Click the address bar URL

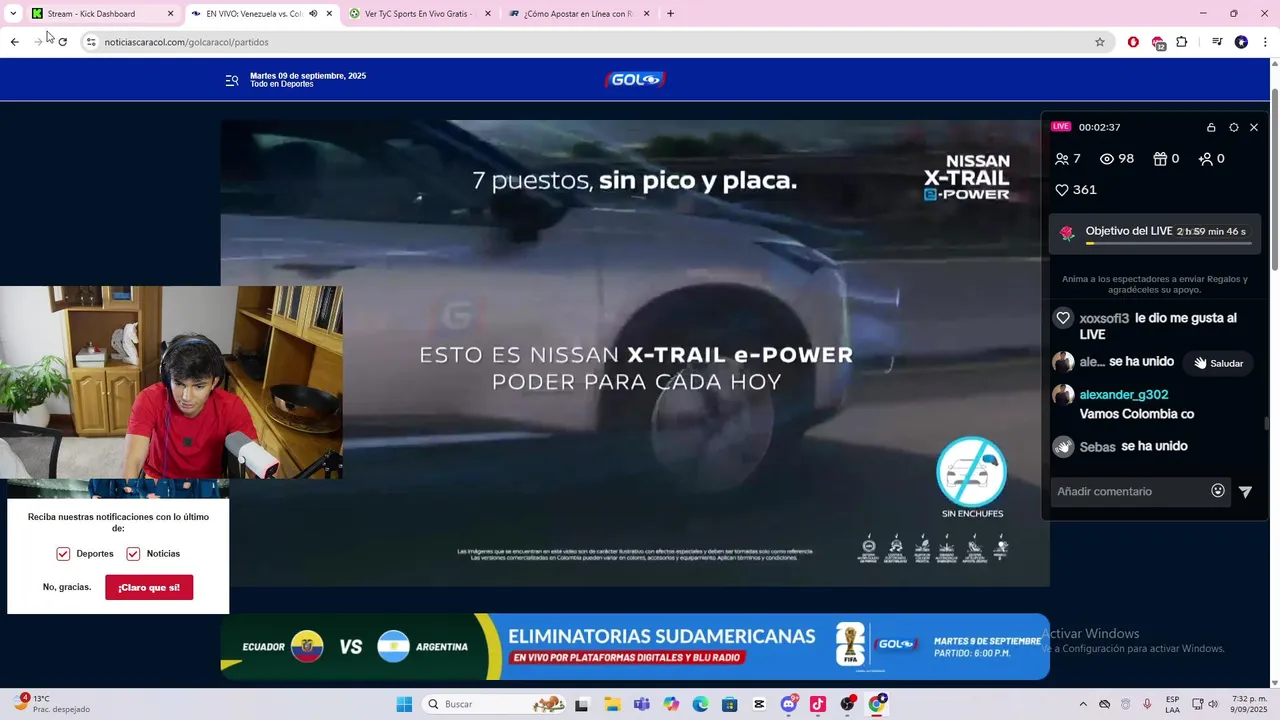pos(186,42)
